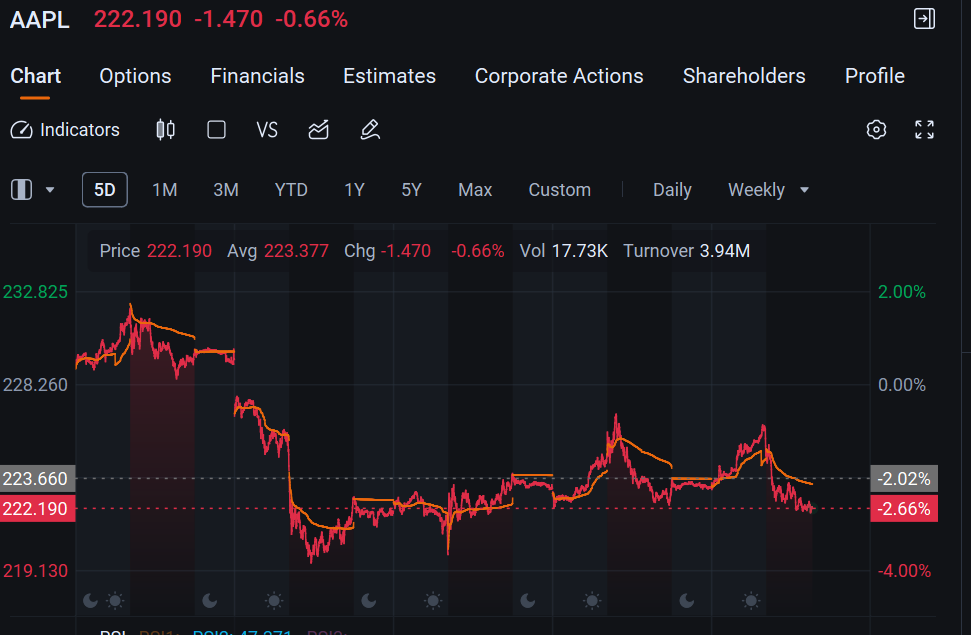Select the YTD range option
Image resolution: width=971 pixels, height=635 pixels.
pos(291,190)
